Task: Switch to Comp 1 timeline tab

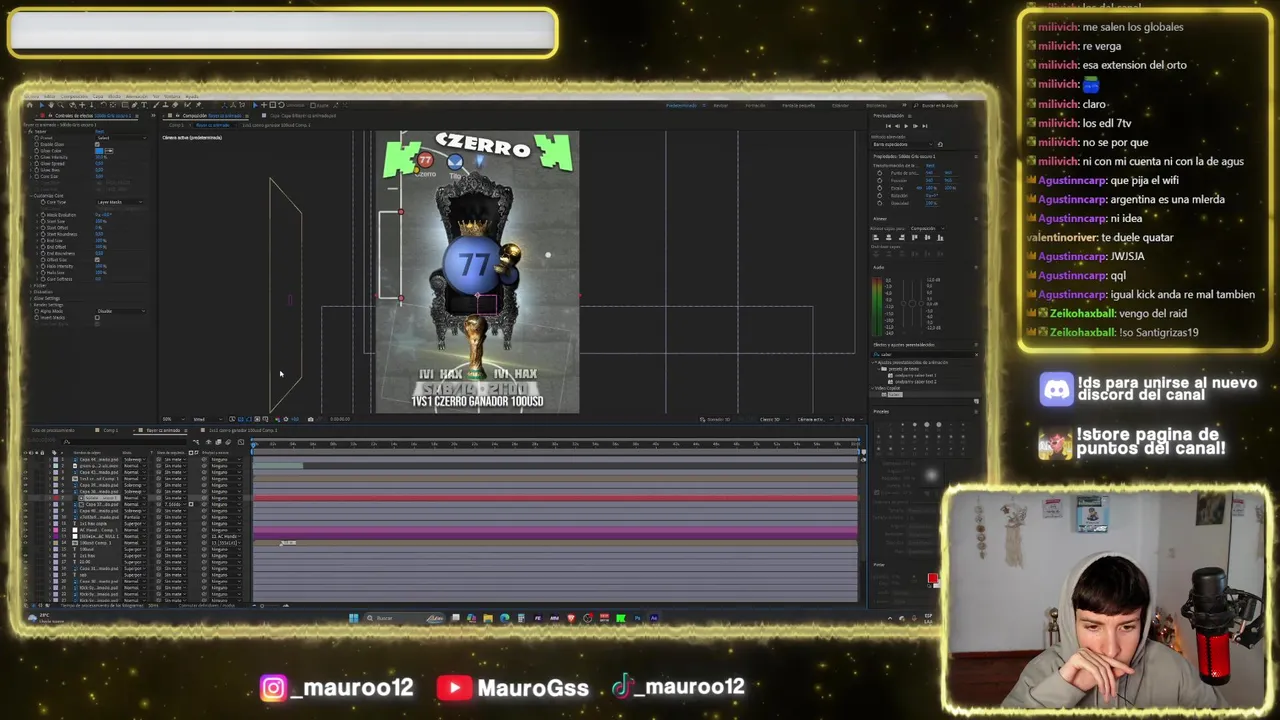Action: pyautogui.click(x=111, y=430)
